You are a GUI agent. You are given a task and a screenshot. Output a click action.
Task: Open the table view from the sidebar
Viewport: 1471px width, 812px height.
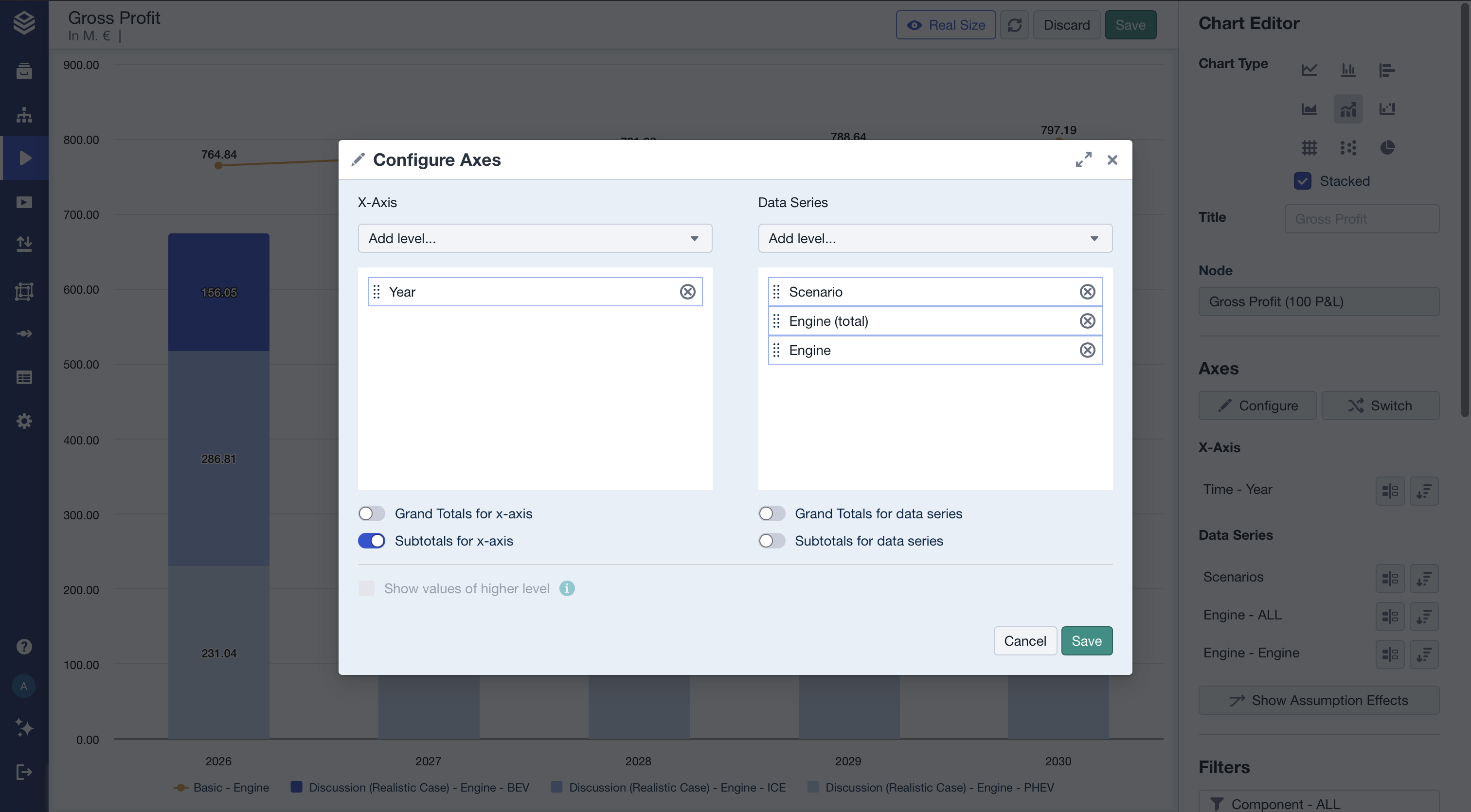pyautogui.click(x=24, y=377)
